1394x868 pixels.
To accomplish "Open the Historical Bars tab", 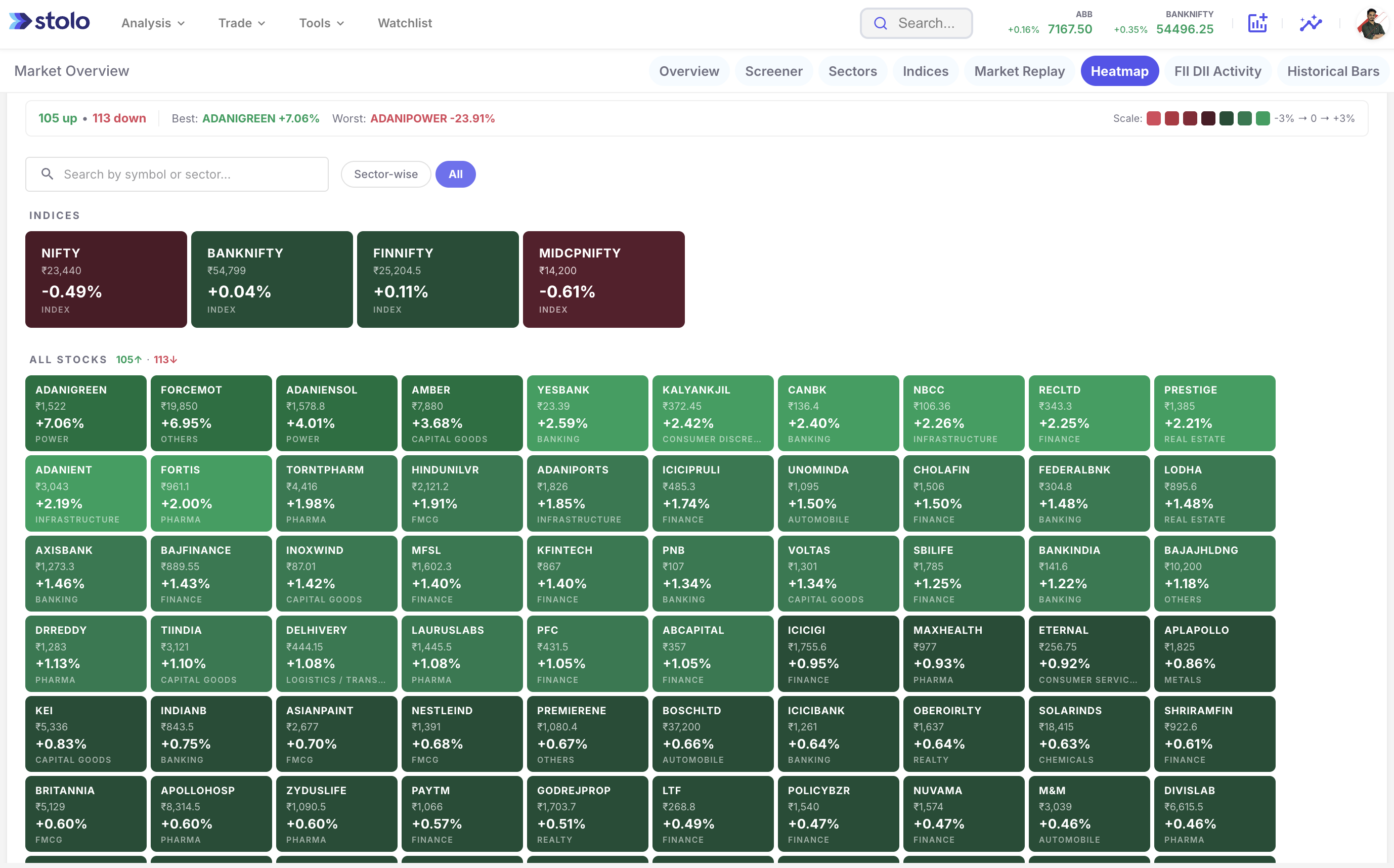I will click(x=1333, y=71).
